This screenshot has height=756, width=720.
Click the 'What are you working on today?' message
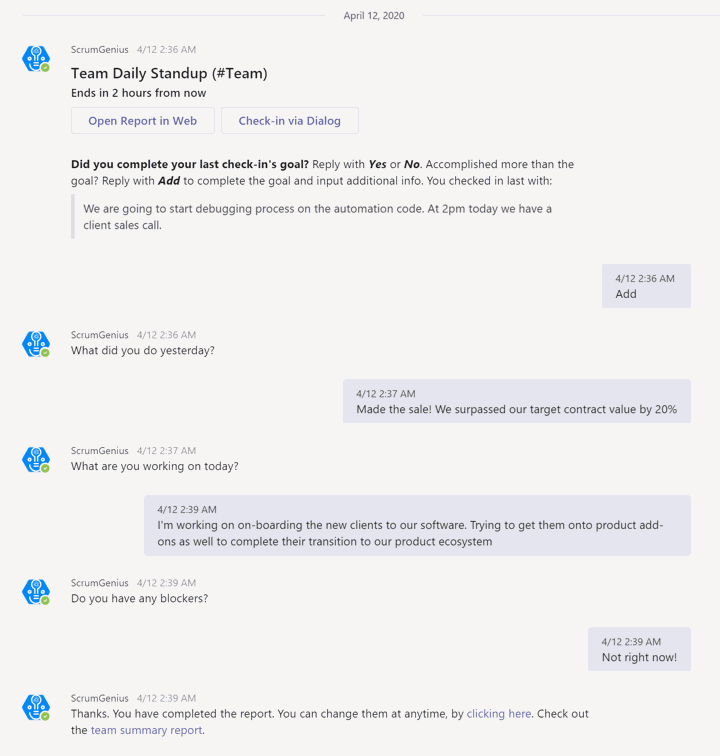154,466
